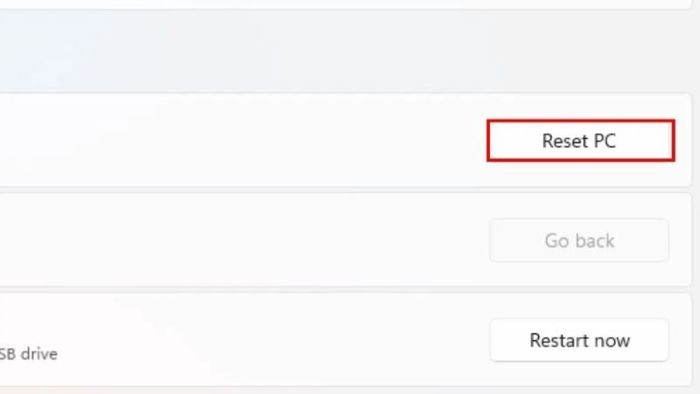Click the "SB drive" description text
The image size is (700, 394).
click(x=29, y=354)
